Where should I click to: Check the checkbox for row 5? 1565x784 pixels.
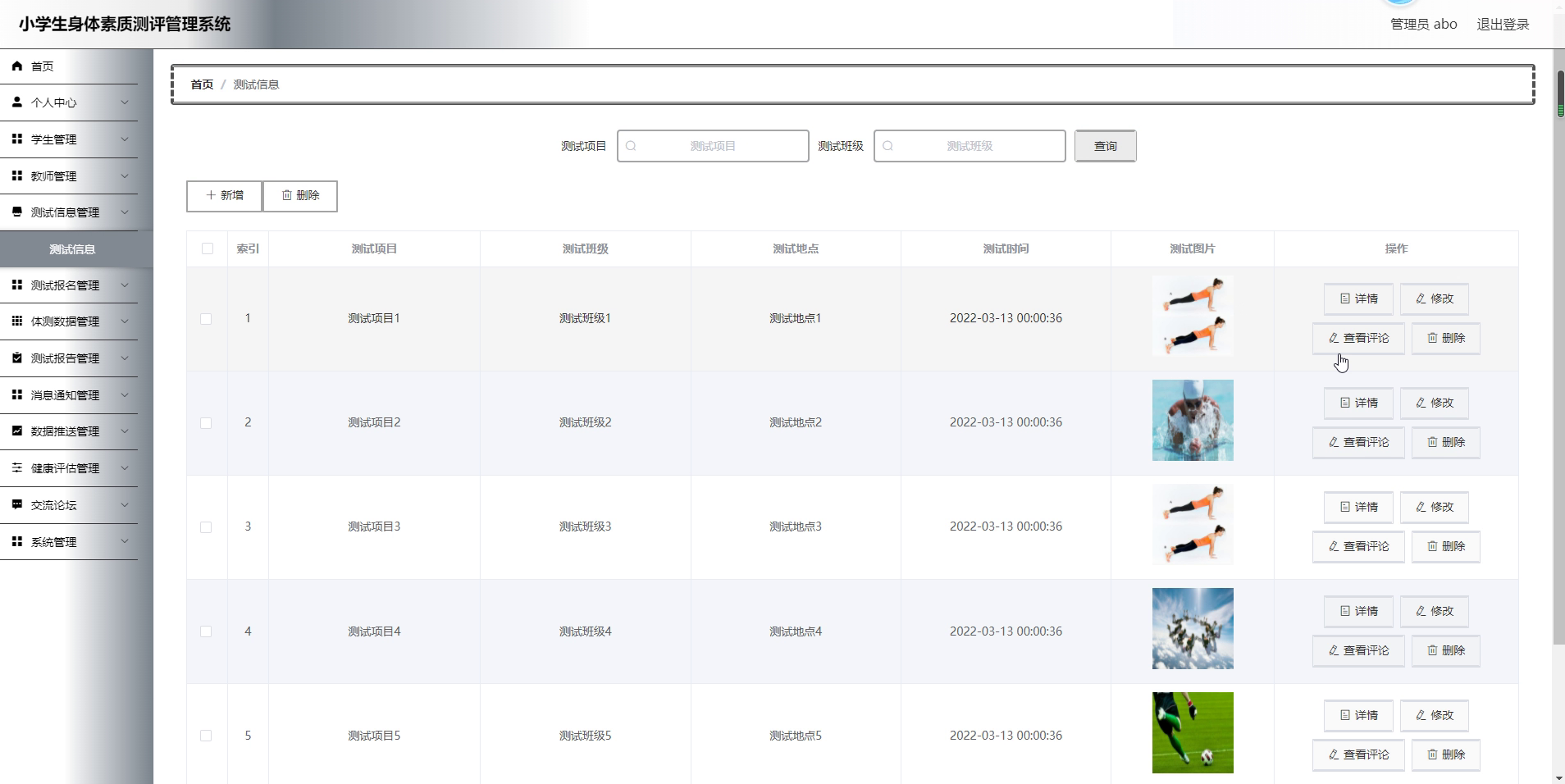[206, 736]
